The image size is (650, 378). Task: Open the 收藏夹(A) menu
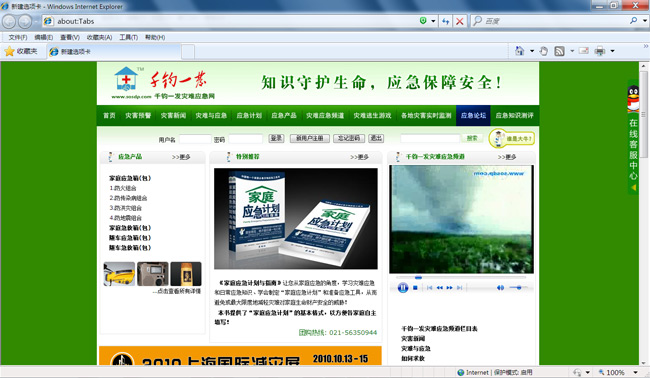[x=99, y=37]
